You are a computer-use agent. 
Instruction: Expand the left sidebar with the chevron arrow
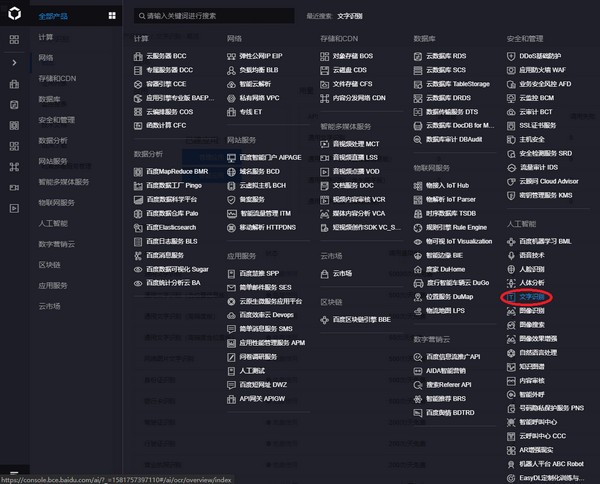pos(14,62)
